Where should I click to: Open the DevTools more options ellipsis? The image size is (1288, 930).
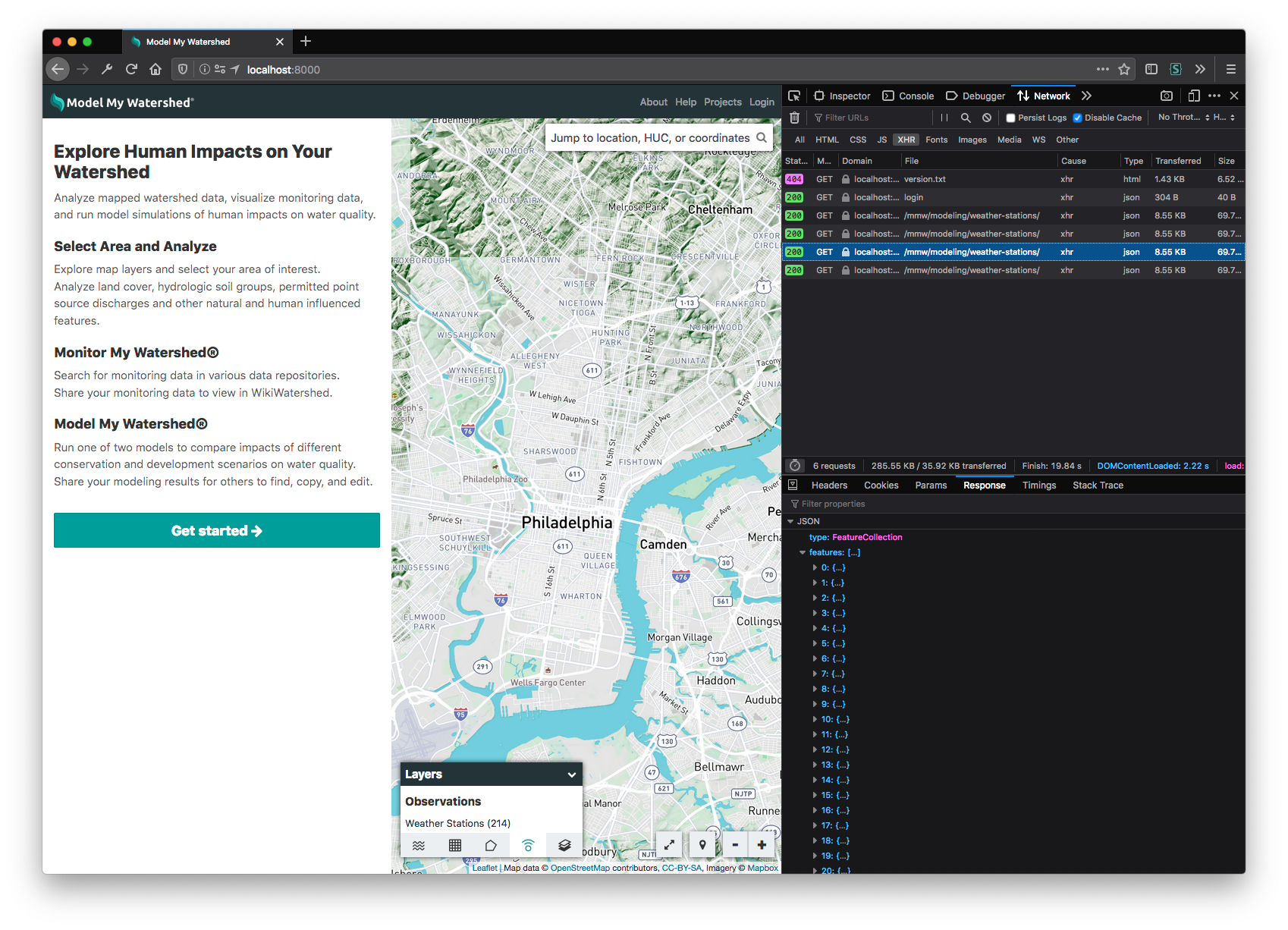(1214, 96)
